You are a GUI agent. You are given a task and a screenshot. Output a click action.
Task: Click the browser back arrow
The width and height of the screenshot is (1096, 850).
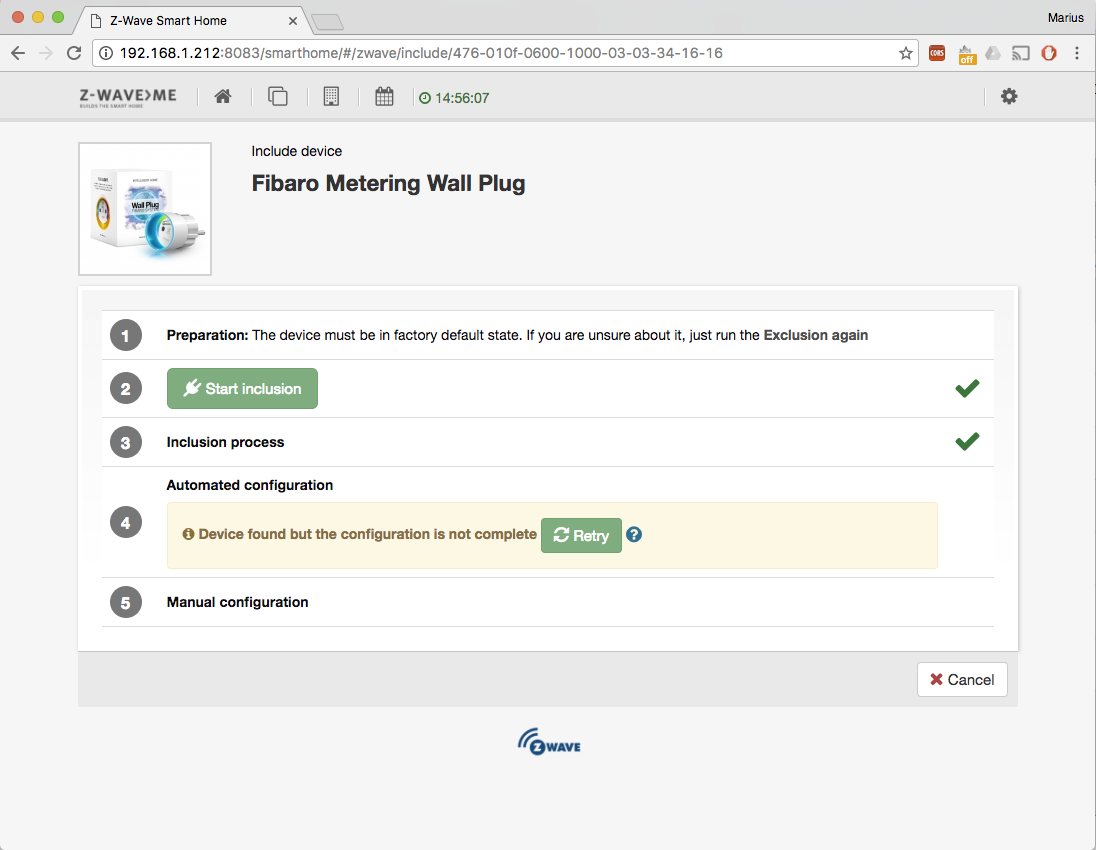(x=18, y=53)
